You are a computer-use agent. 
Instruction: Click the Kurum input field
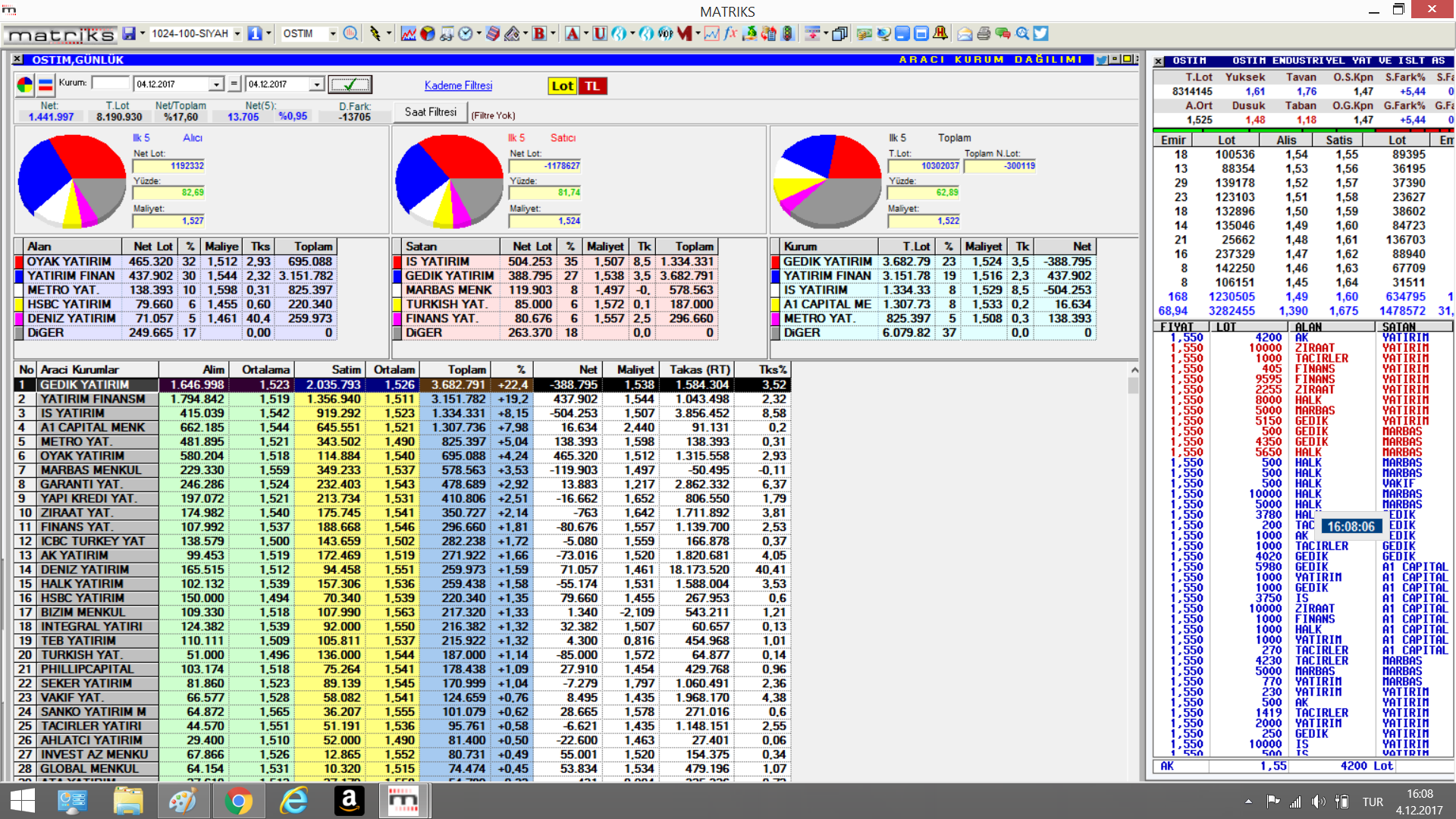(x=110, y=83)
